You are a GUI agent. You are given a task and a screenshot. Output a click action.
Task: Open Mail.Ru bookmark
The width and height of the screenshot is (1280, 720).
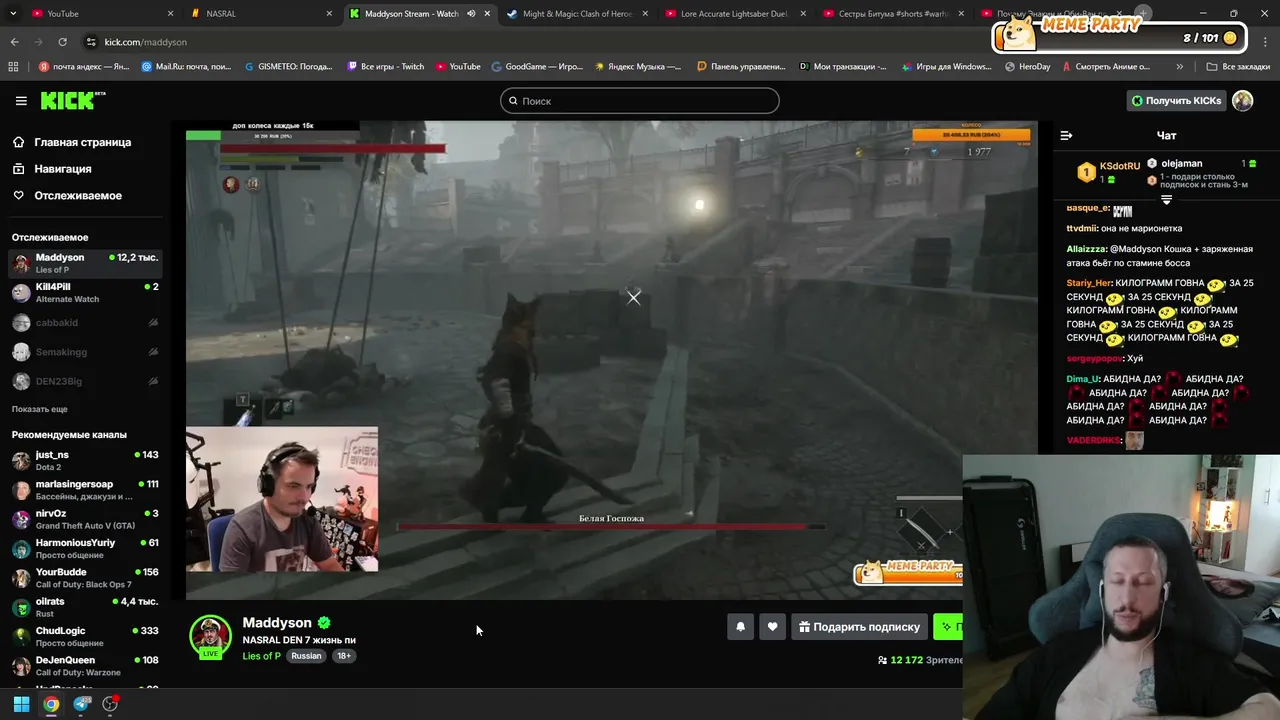click(x=187, y=67)
